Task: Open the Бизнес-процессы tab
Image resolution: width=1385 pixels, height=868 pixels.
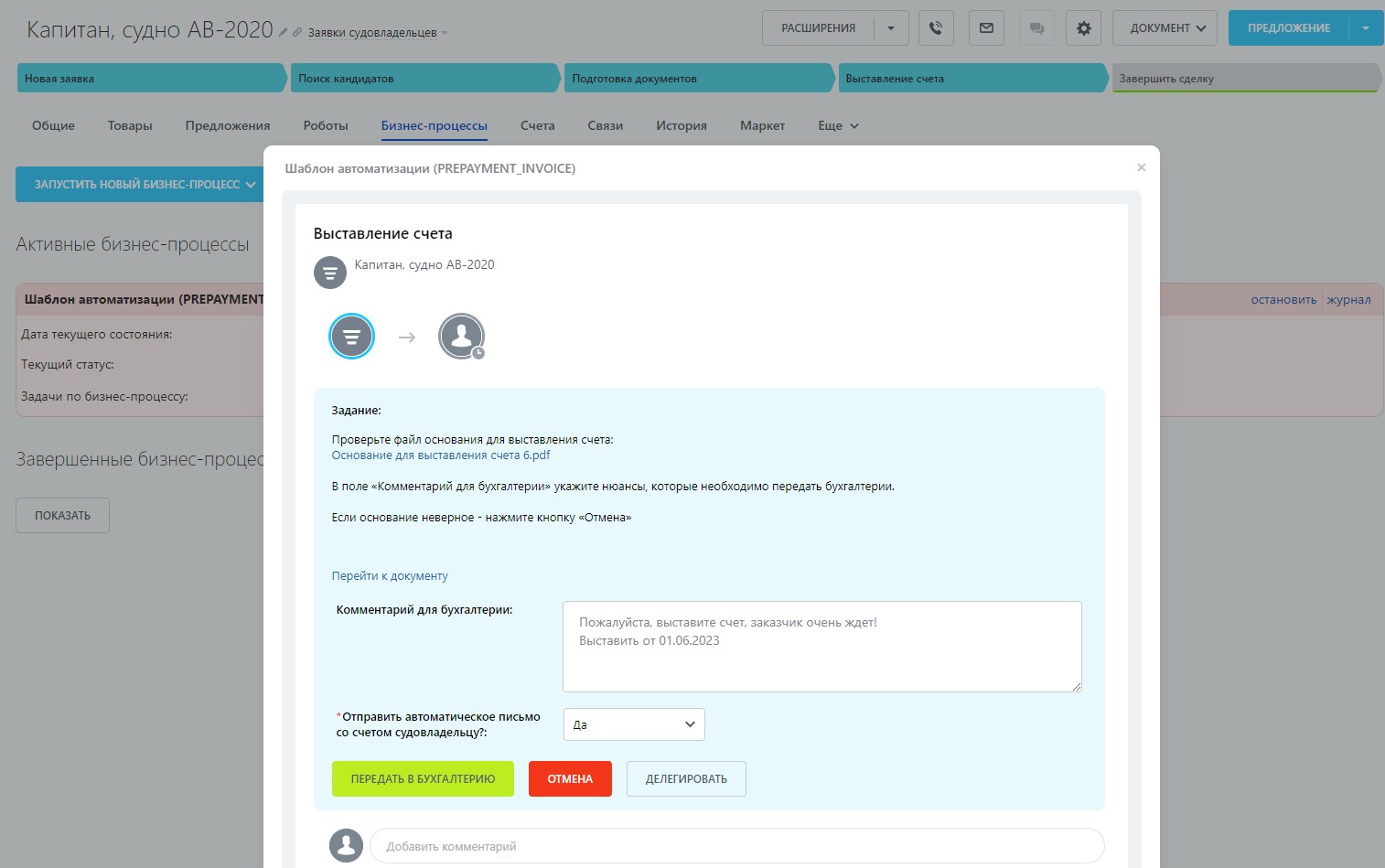Action: [435, 126]
